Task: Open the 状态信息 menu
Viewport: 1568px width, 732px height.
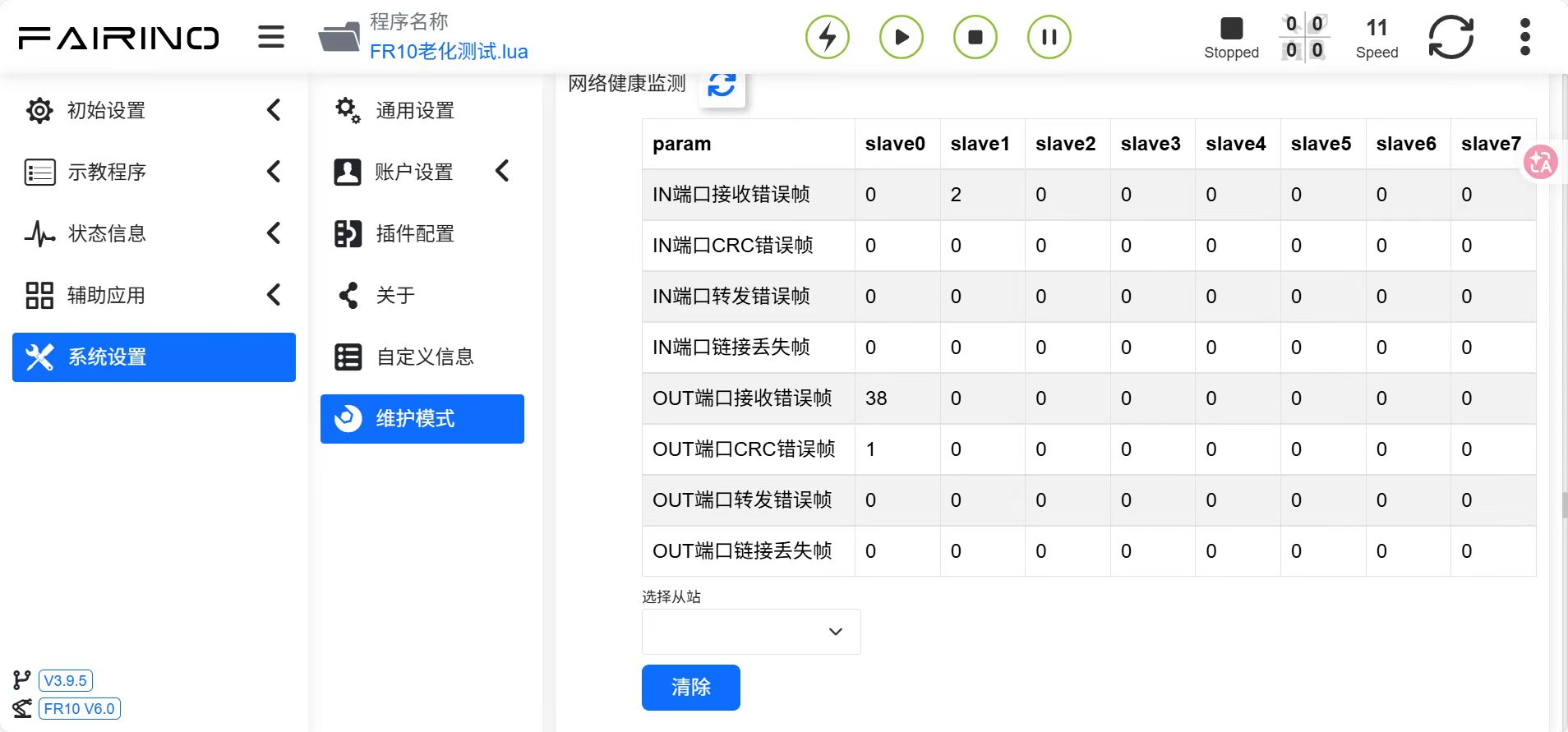Action: tap(107, 233)
